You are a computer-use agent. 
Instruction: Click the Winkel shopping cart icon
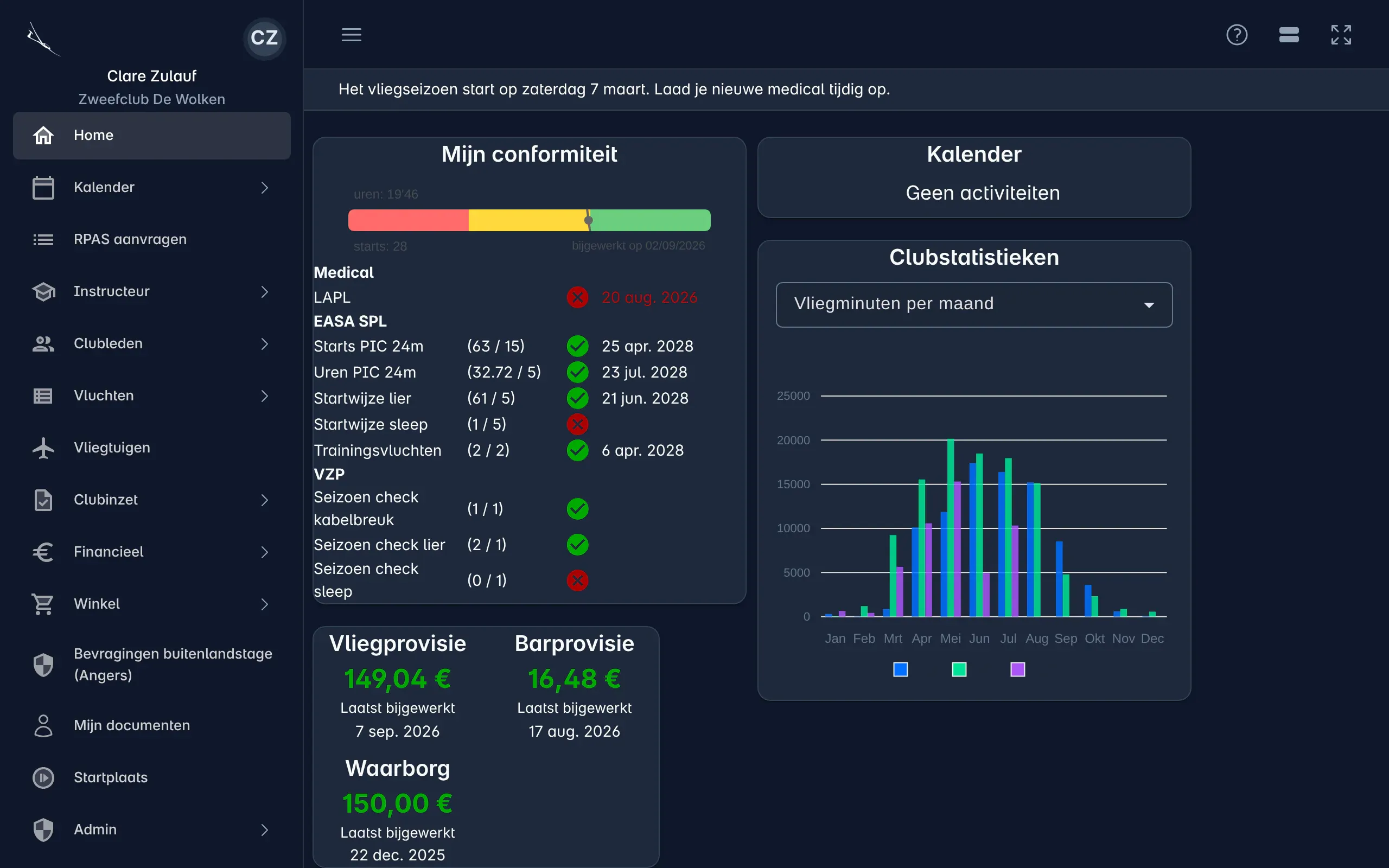tap(43, 604)
